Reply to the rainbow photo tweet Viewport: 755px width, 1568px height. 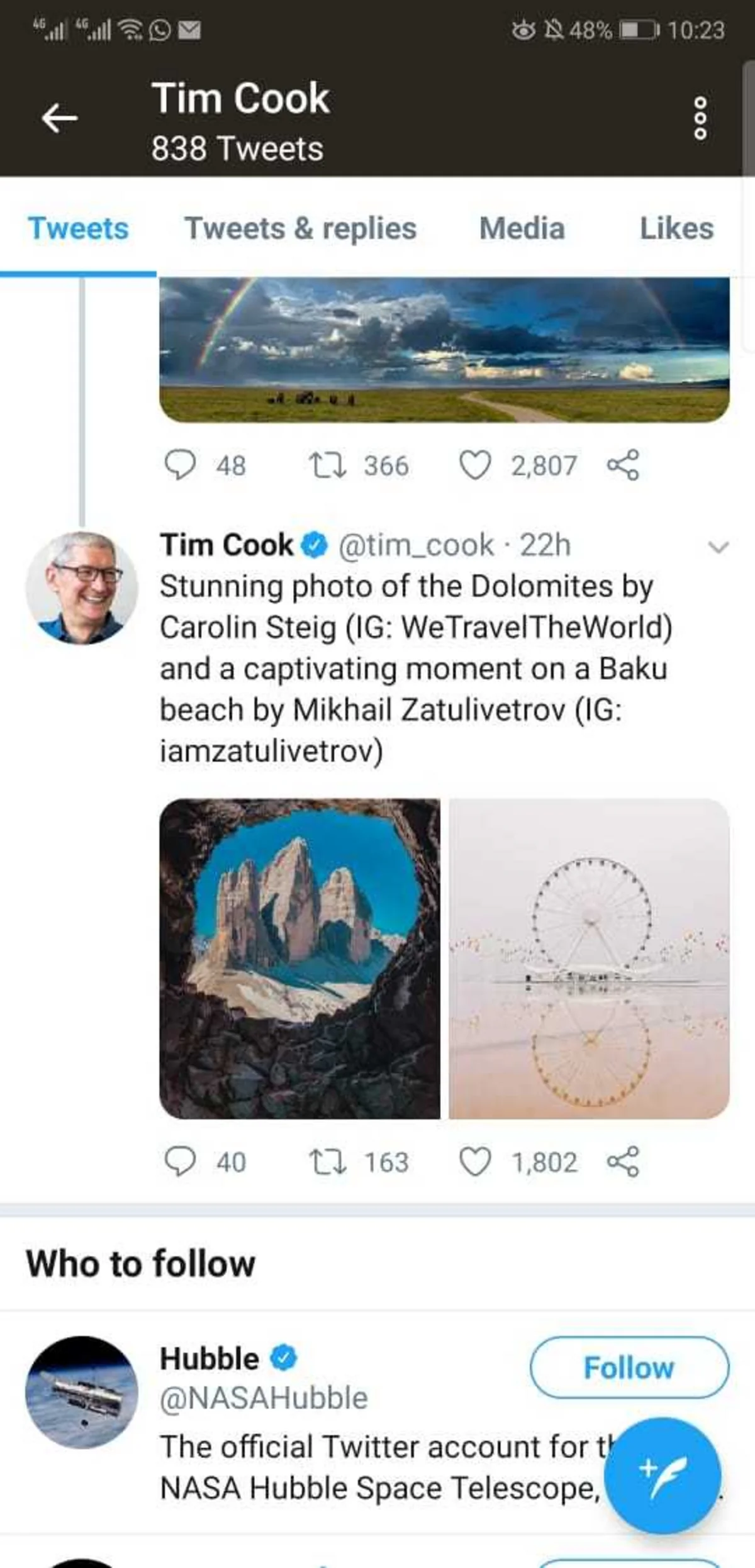(180, 465)
